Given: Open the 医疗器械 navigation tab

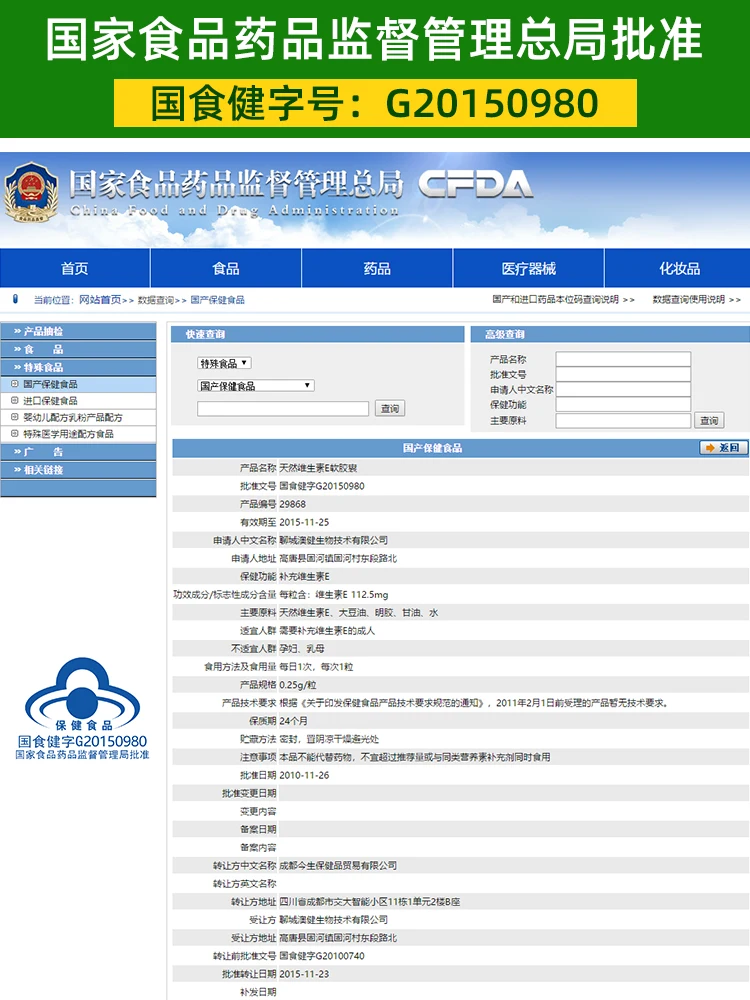Looking at the screenshot, I should (x=528, y=268).
